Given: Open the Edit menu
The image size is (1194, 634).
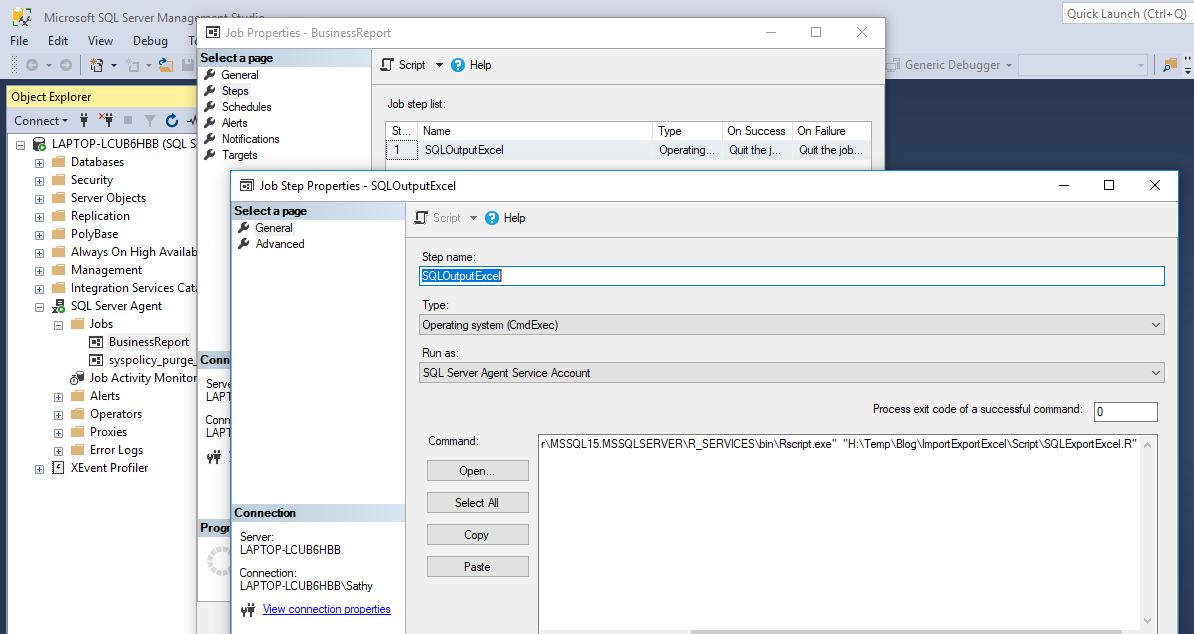Looking at the screenshot, I should tap(58, 40).
